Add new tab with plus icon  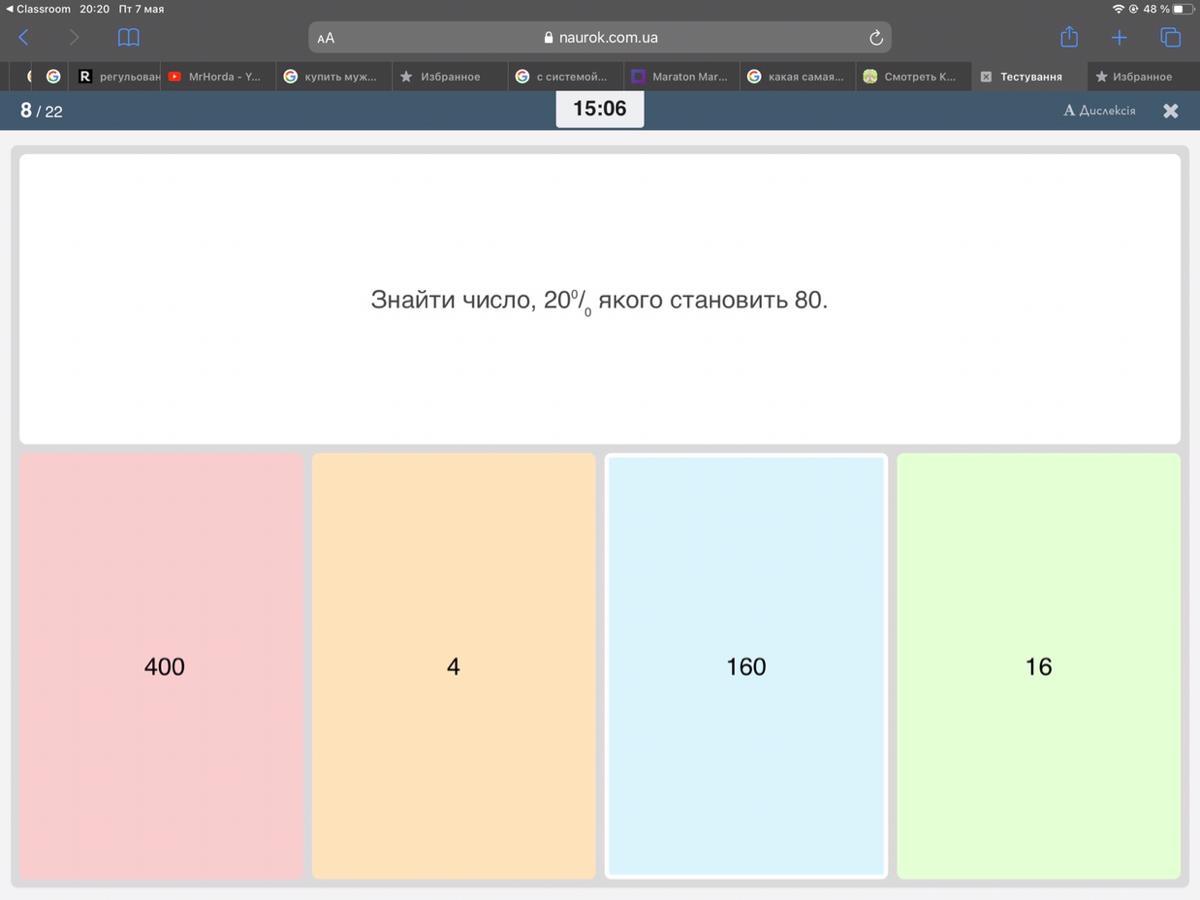tap(1119, 38)
